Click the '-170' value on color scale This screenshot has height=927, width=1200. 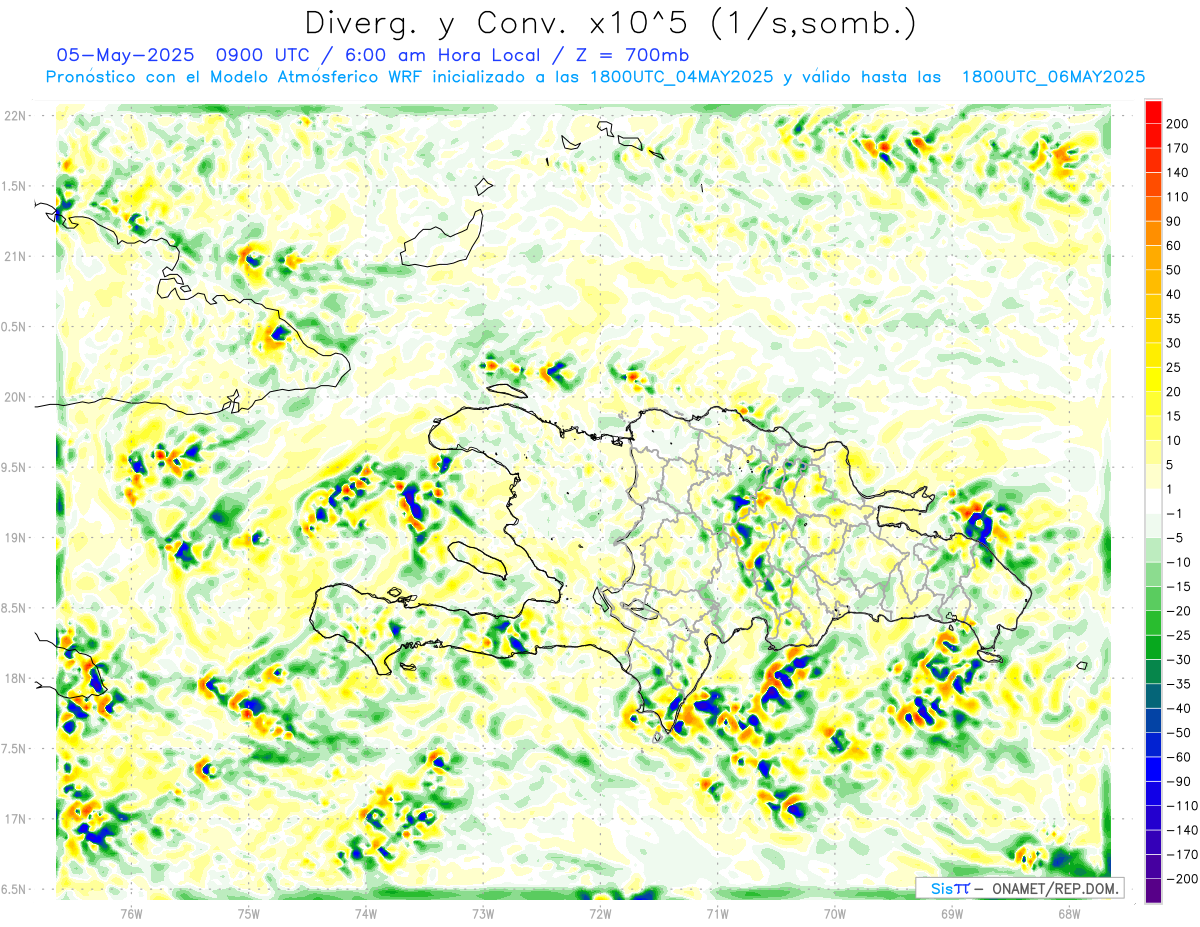tap(1183, 855)
